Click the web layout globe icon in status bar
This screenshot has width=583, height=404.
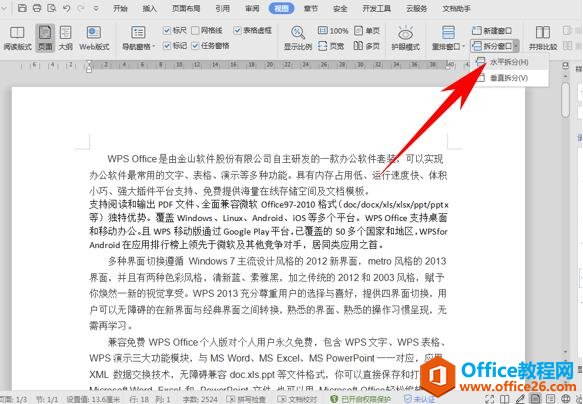(566, 400)
